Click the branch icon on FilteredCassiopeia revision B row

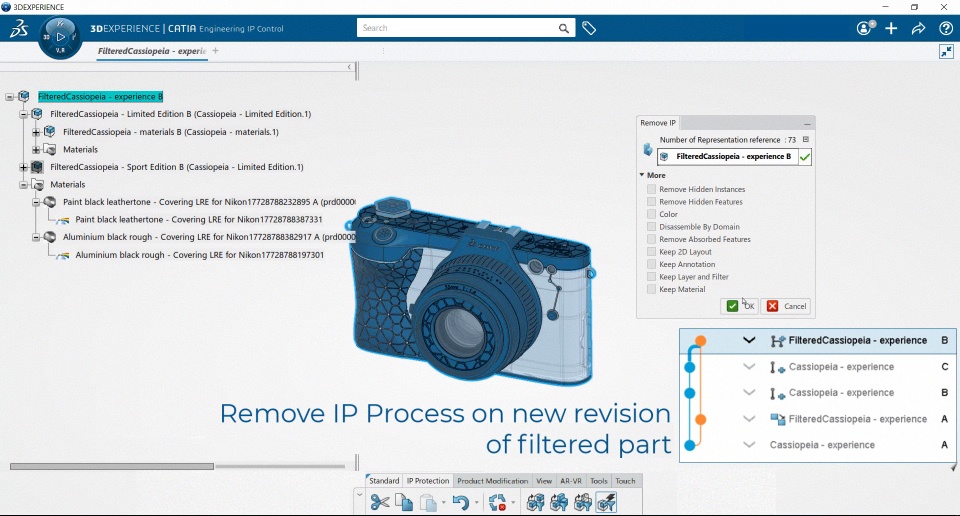777,341
